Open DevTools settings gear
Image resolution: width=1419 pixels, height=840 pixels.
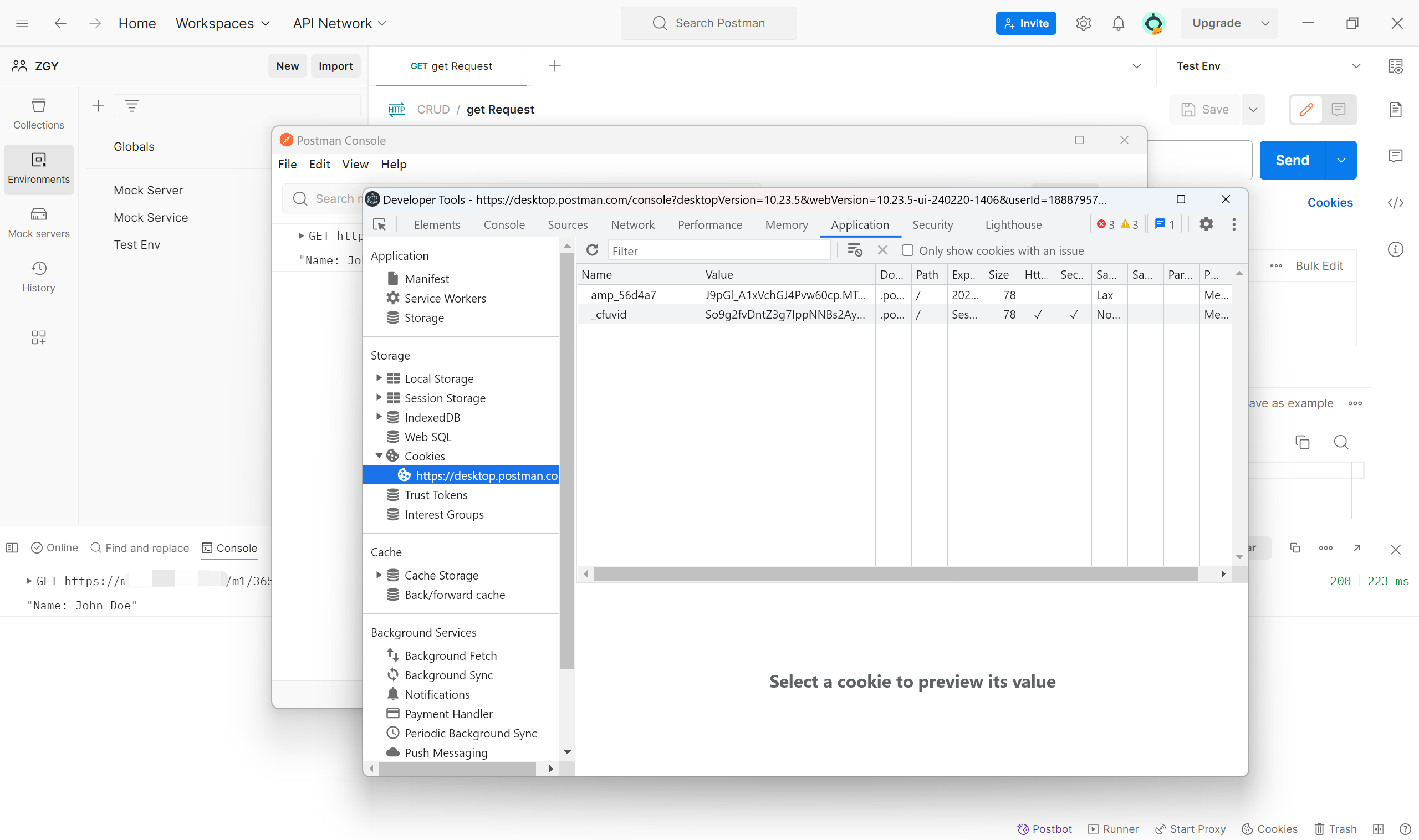(1207, 224)
